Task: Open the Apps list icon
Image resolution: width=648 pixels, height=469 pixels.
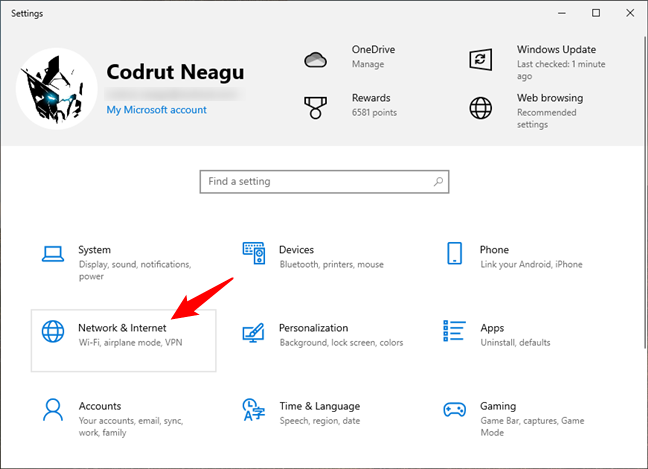Action: point(454,331)
